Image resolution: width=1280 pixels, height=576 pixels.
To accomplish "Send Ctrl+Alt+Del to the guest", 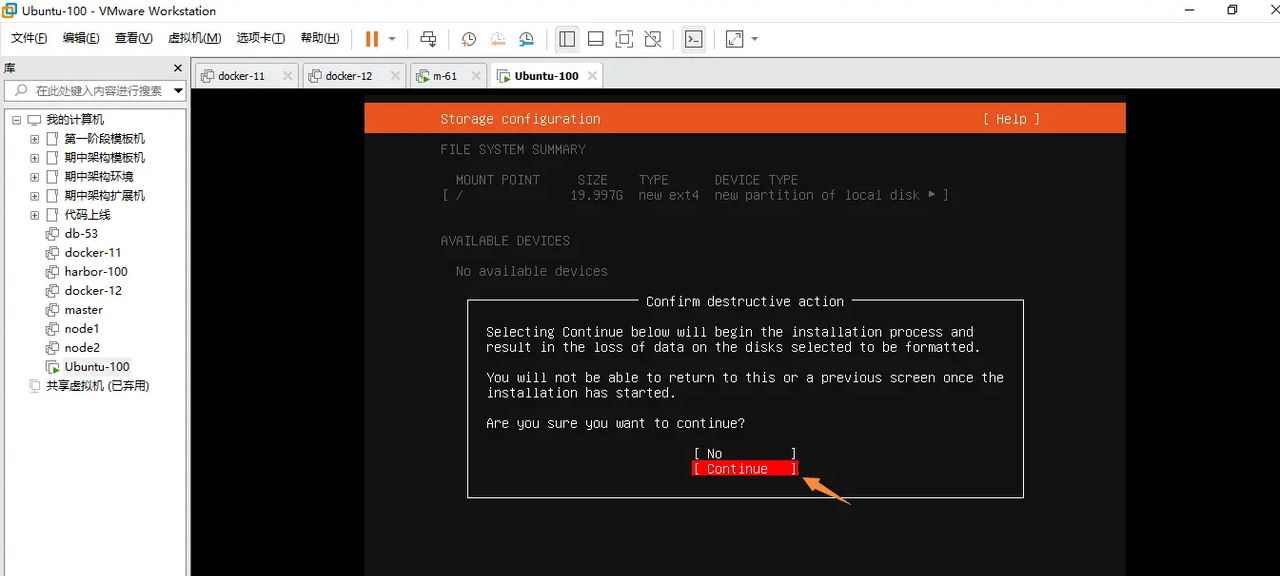I will click(428, 39).
